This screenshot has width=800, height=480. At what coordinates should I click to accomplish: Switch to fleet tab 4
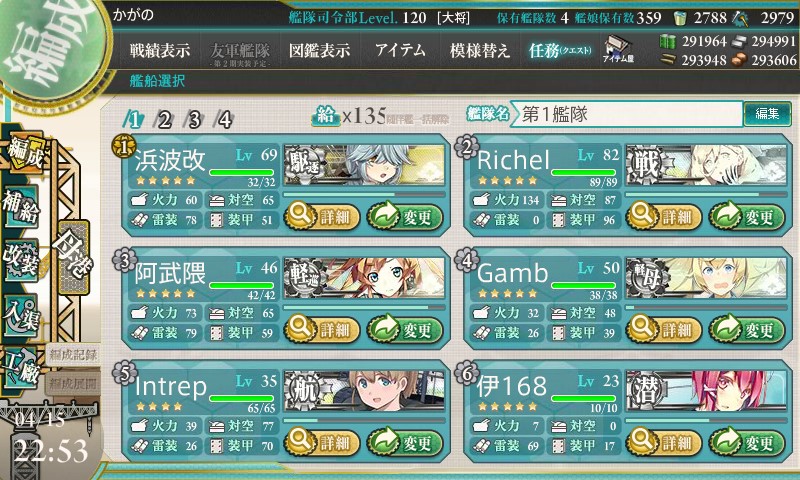point(224,120)
